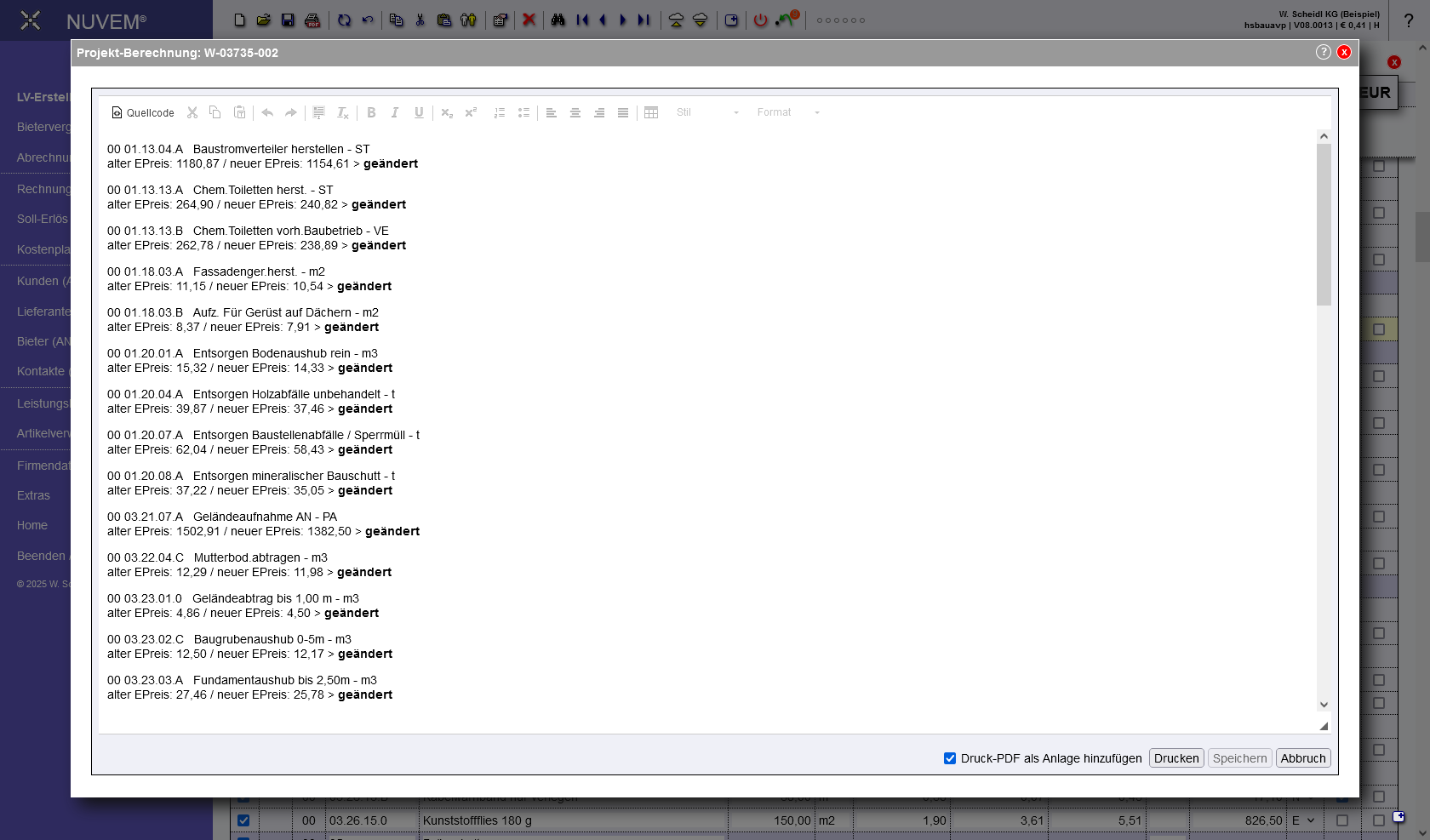Click the editor's vertical scrollbar thumb

1324,224
